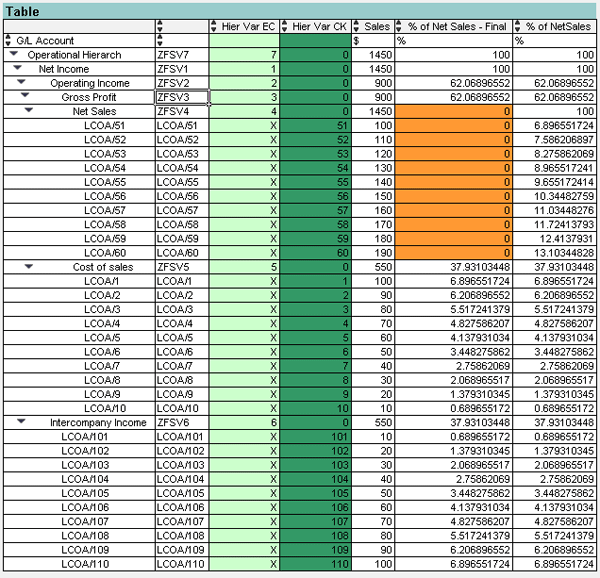Click sort arrows in second column's top header
600x578 pixels.
coord(161,25)
